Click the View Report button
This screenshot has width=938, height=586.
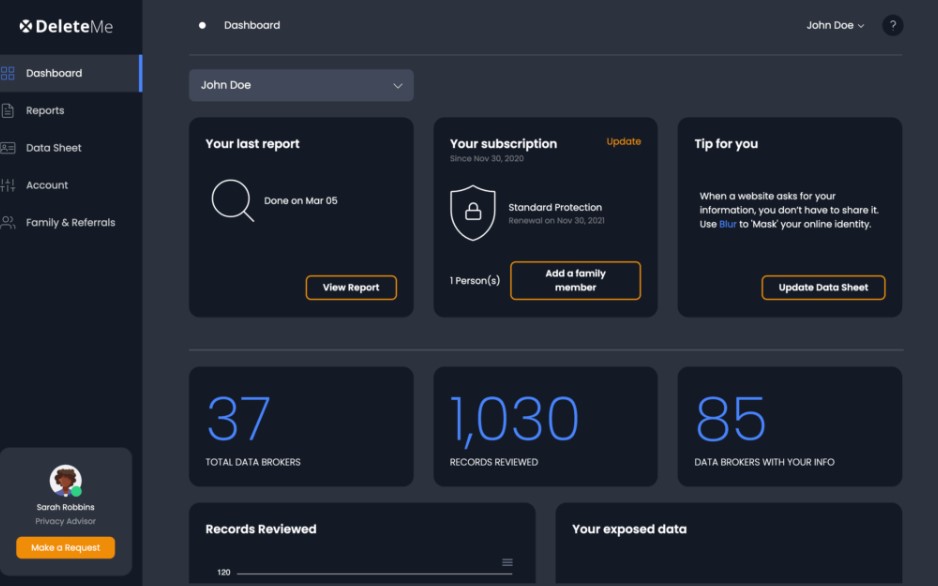pos(351,287)
